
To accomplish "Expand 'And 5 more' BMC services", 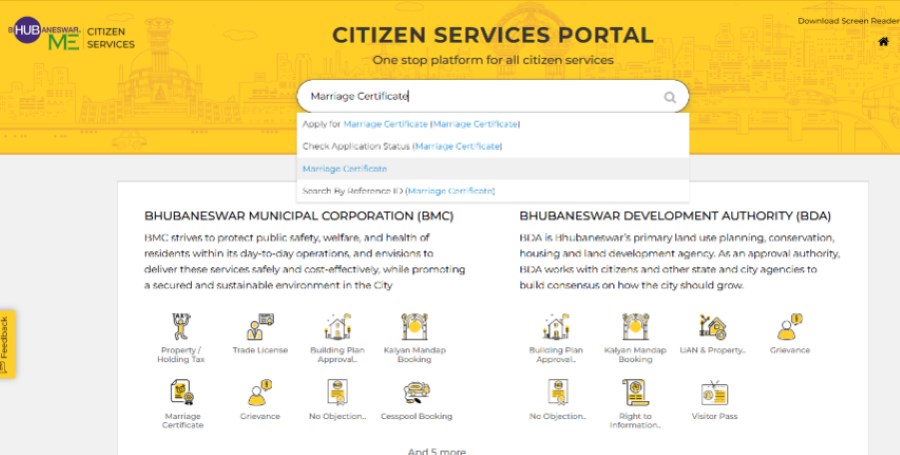I will tap(436, 451).
